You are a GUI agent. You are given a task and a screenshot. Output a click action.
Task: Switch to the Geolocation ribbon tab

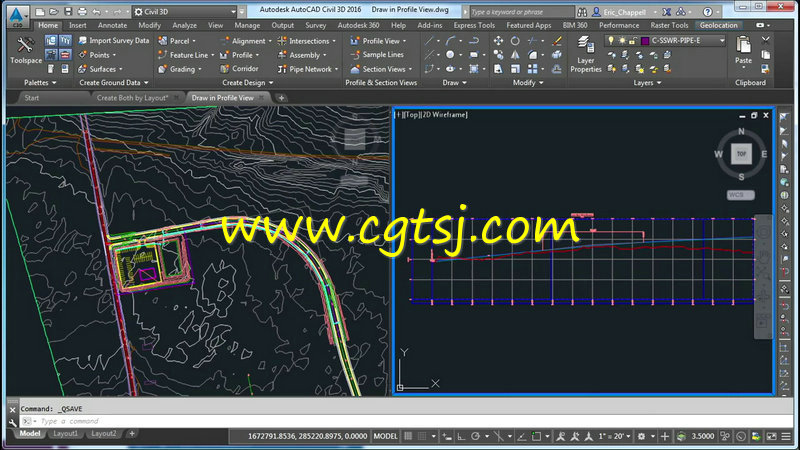[x=718, y=25]
